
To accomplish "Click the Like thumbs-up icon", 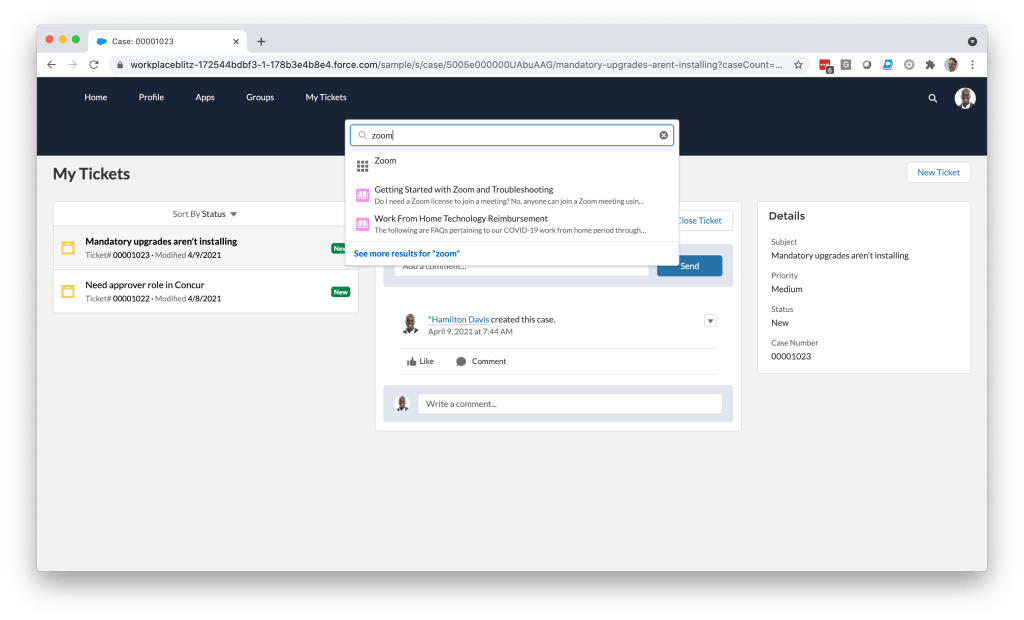I will (411, 361).
